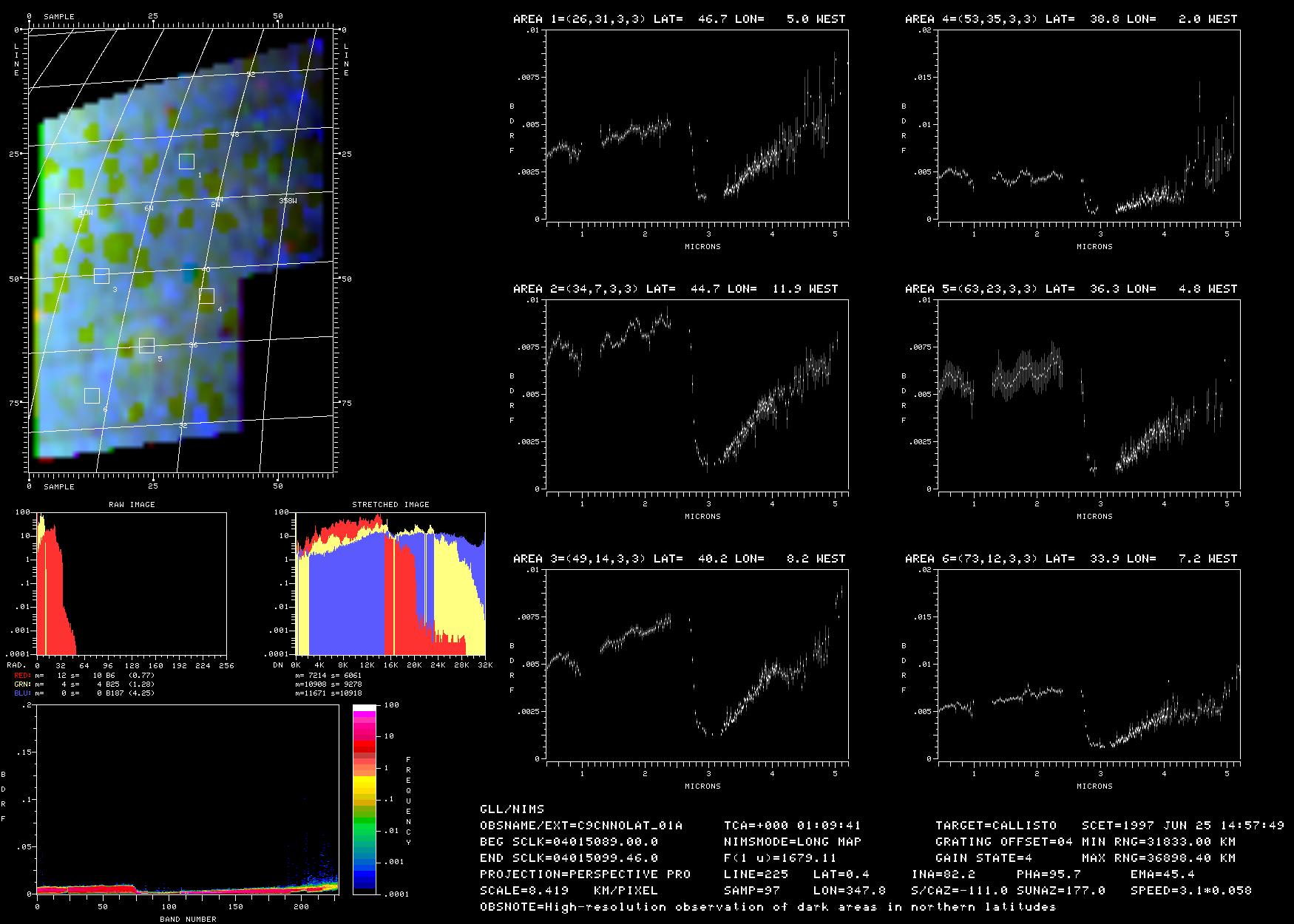
Task: Click the 'MIN RNG=31833.00 KM' value
Action: (x=1159, y=842)
